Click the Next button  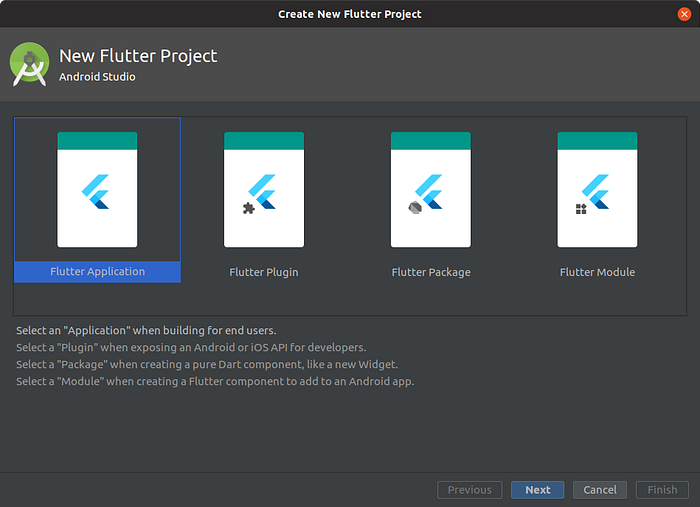(538, 490)
